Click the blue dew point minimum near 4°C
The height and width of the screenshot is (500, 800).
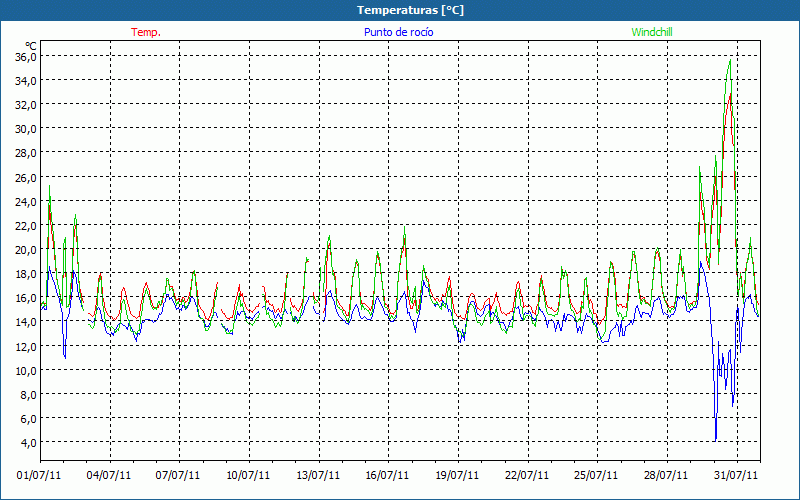coord(716,440)
